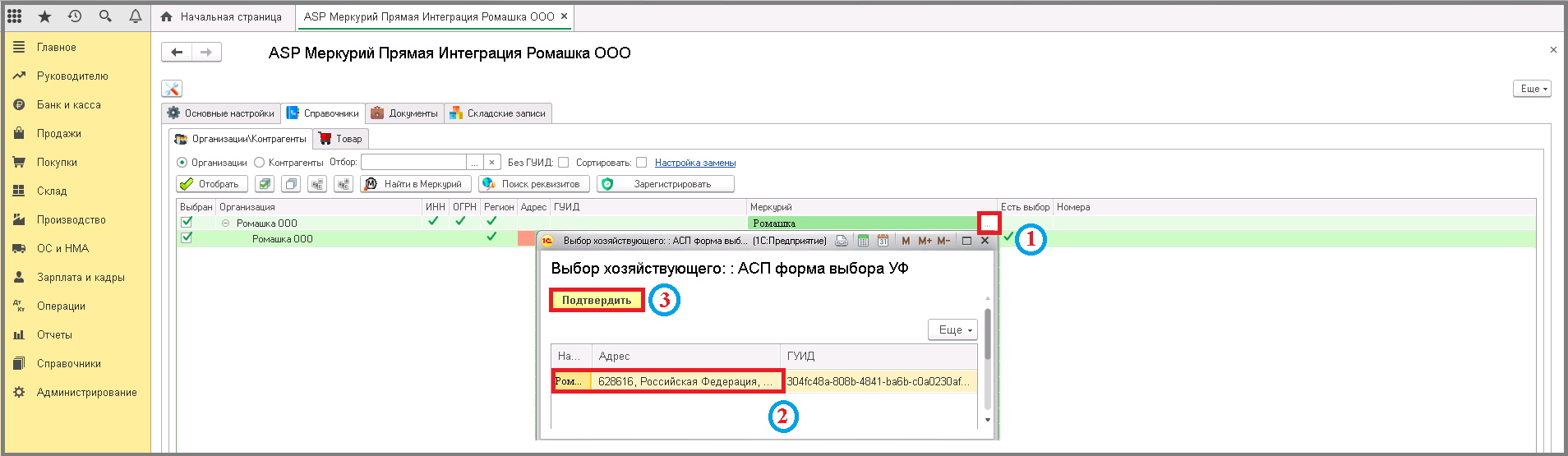Viewport: 1568px width, 456px height.
Task: Click the check-all rows toolbar icon
Action: (264, 184)
